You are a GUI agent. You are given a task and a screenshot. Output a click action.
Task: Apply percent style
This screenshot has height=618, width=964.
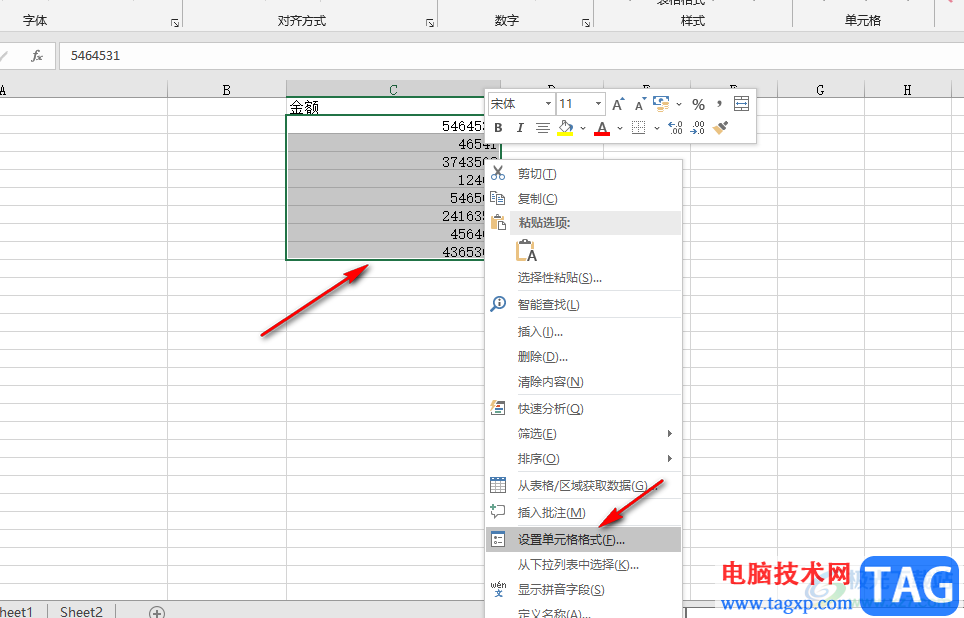[x=698, y=105]
